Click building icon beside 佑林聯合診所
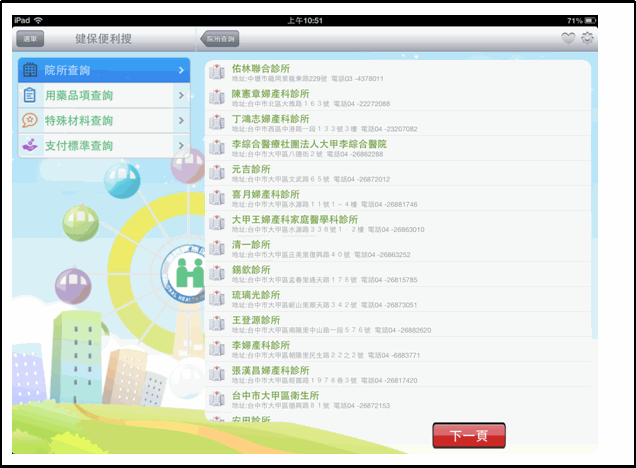 coord(217,72)
